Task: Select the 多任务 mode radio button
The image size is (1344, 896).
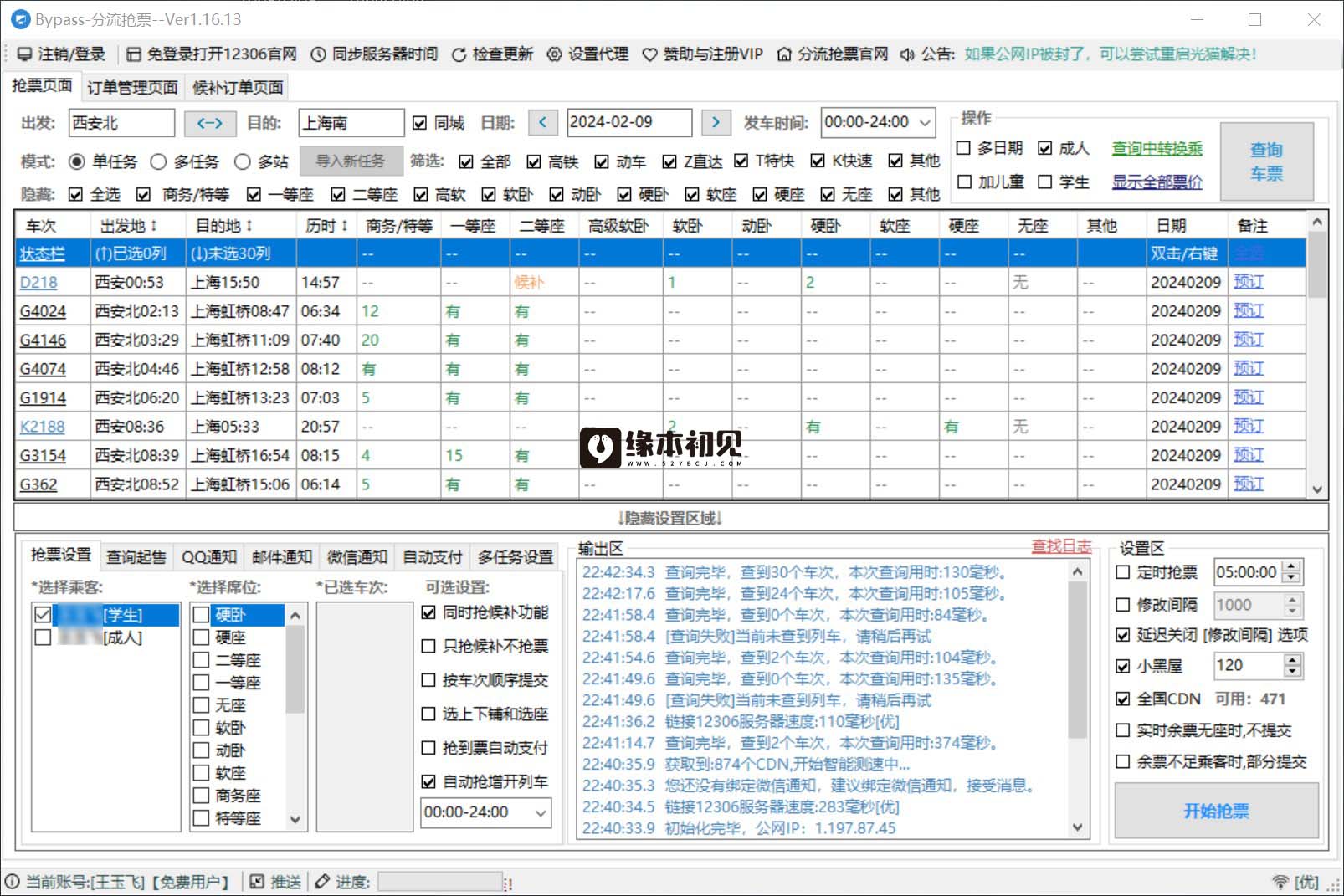Action: coord(158,161)
